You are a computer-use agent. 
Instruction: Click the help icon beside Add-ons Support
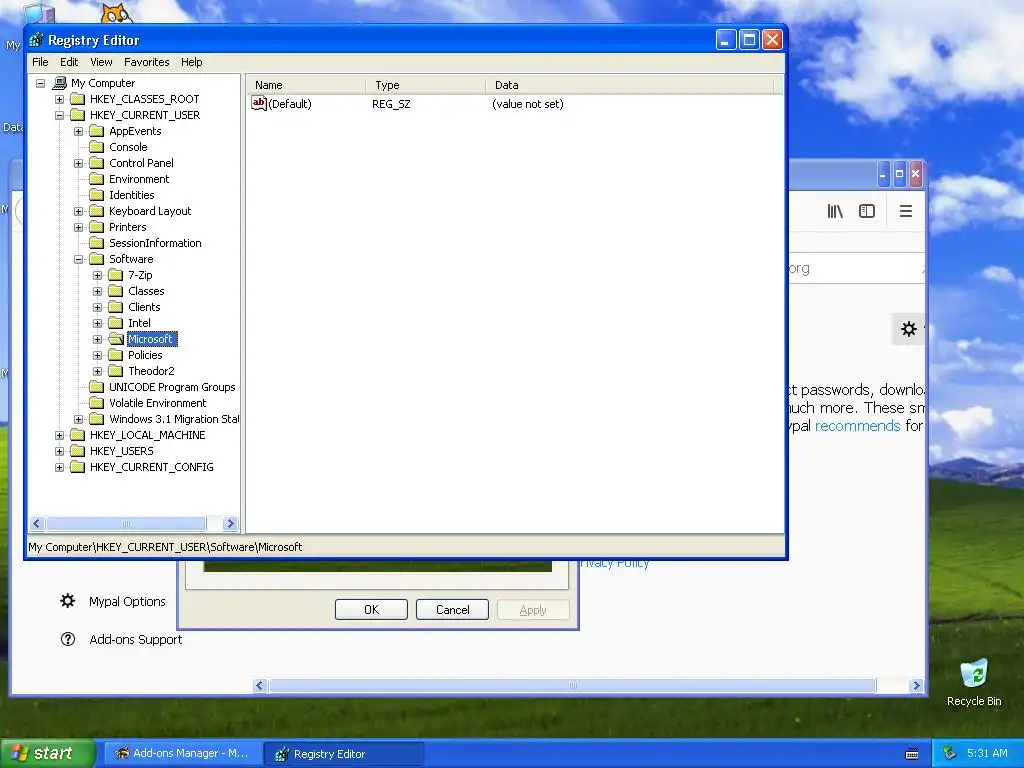tap(68, 639)
